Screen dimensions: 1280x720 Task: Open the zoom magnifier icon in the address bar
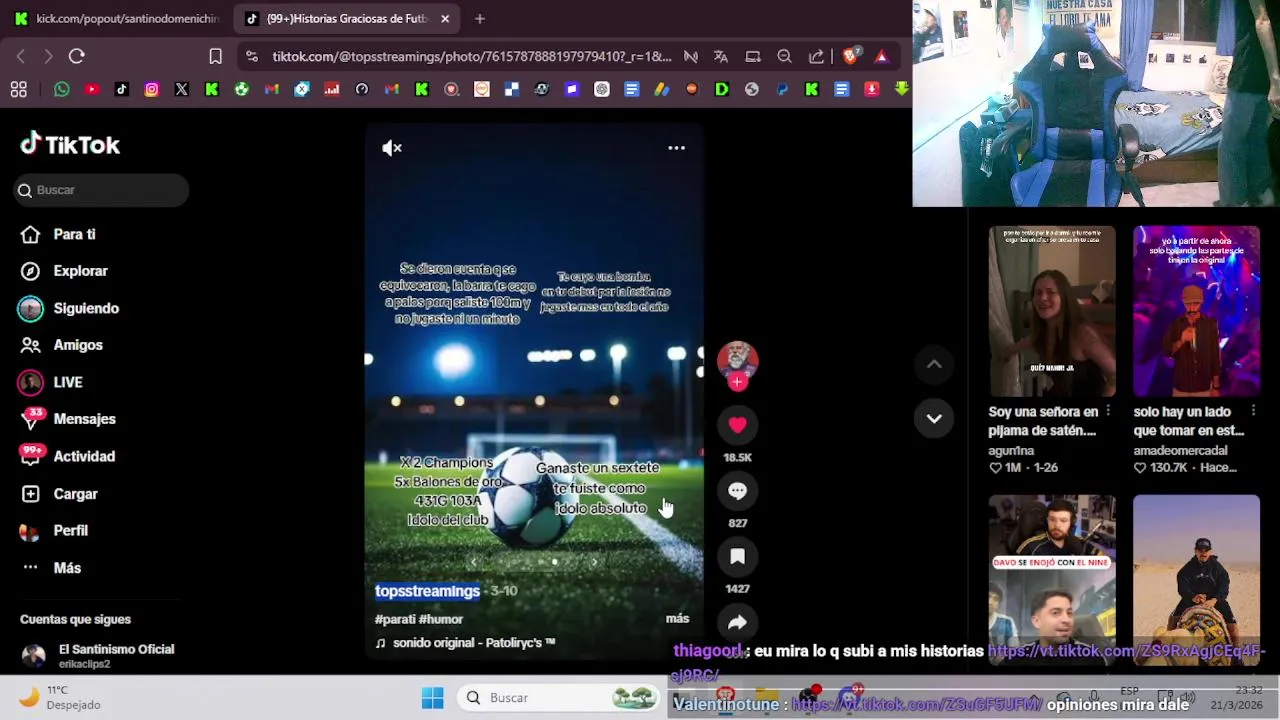[x=785, y=57]
